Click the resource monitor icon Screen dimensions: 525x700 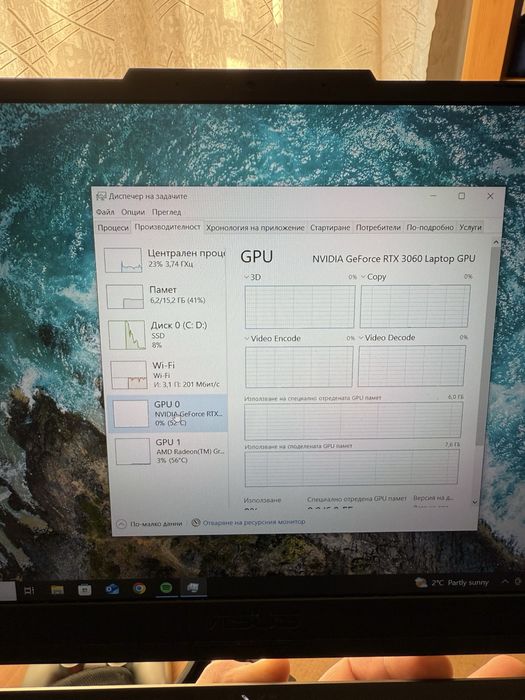point(196,522)
